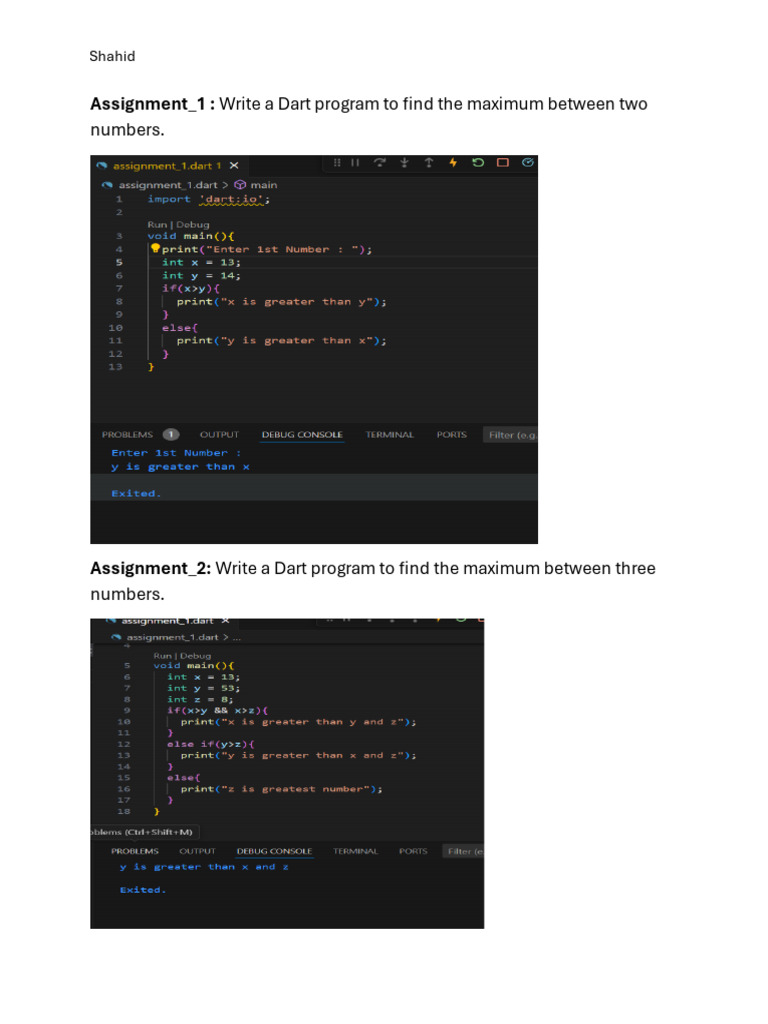Viewport: 768px width, 1024px height.
Task: Grab the debug toolbar drag handle
Action: [x=337, y=163]
